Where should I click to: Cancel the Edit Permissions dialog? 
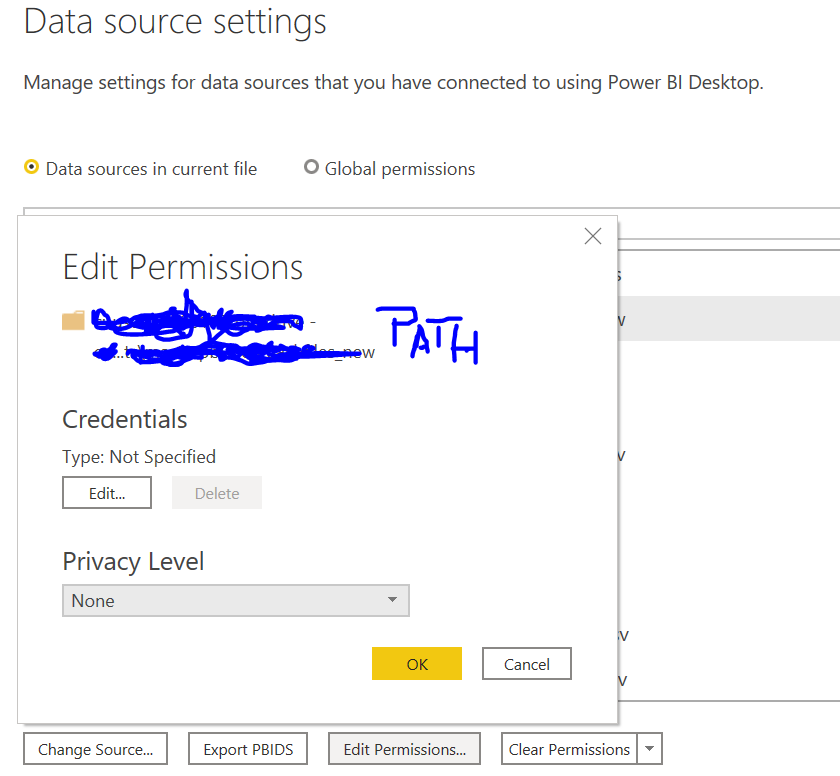click(527, 664)
